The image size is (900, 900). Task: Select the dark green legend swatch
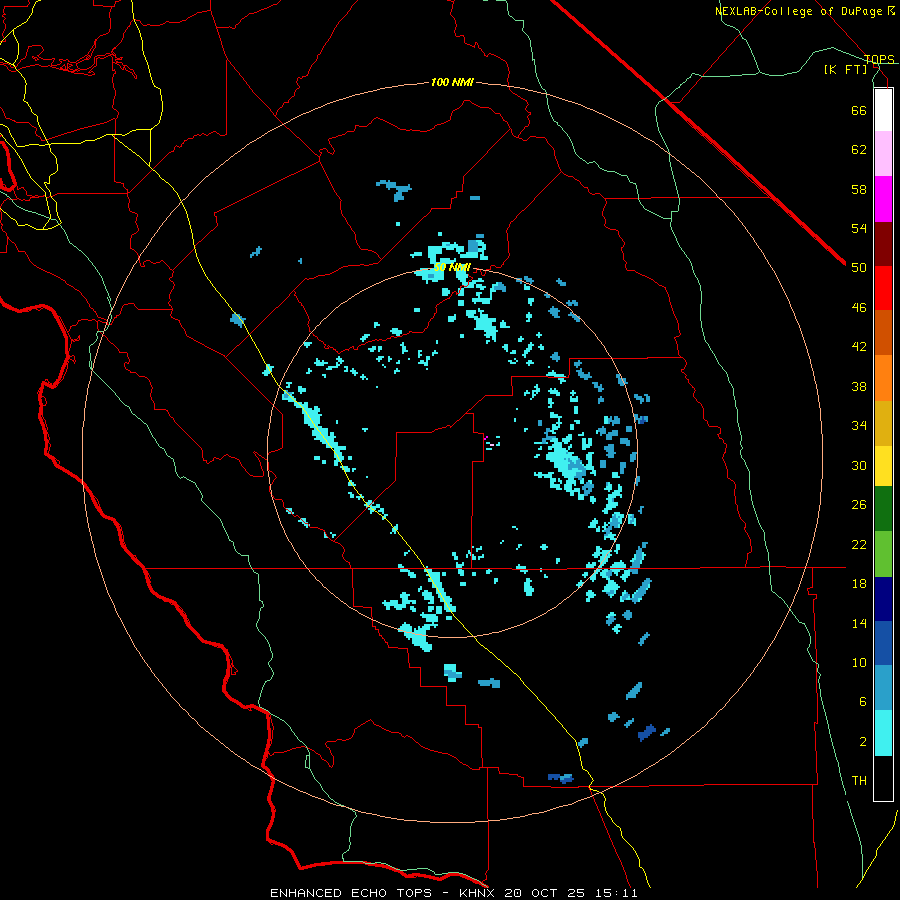click(883, 509)
